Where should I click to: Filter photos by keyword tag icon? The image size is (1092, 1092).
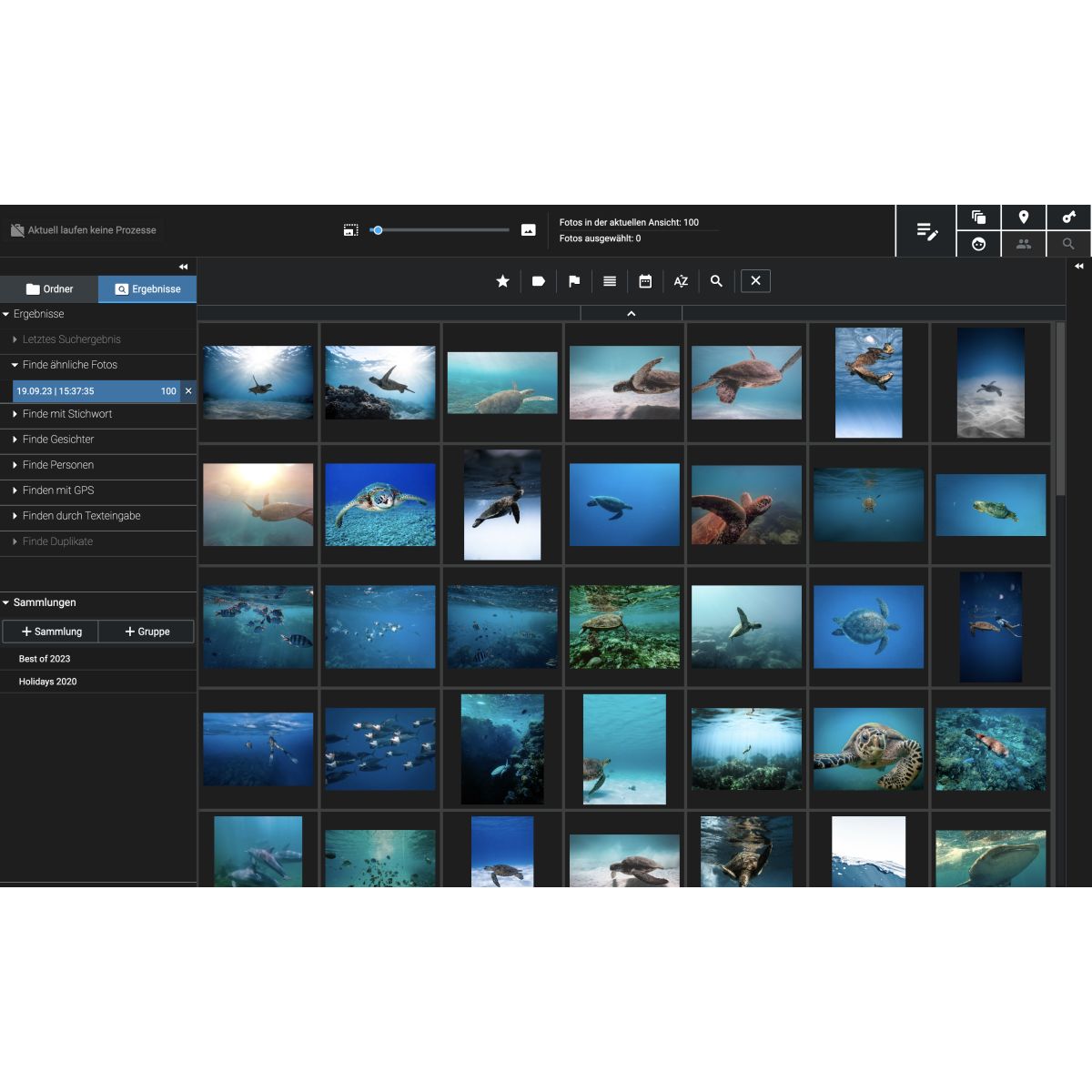pyautogui.click(x=539, y=281)
